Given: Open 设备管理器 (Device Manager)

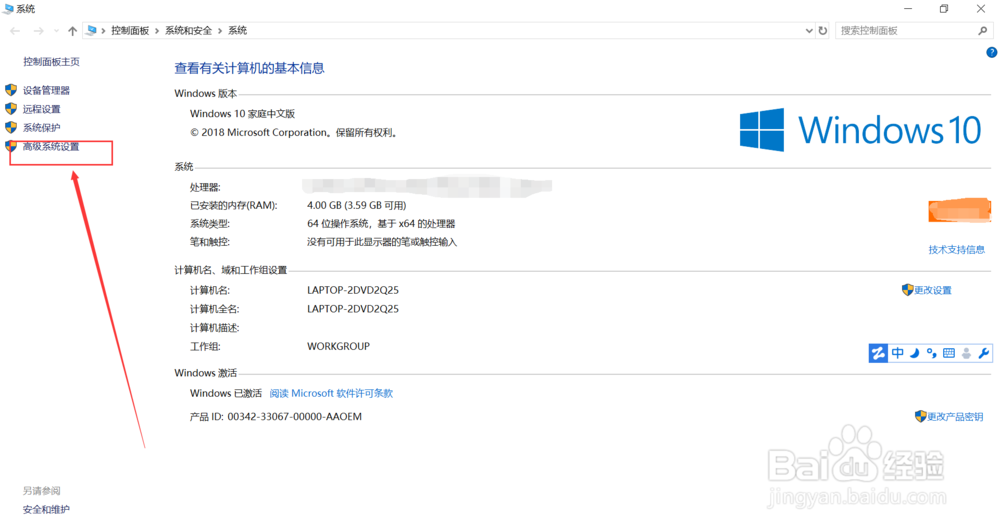Looking at the screenshot, I should click(x=47, y=91).
